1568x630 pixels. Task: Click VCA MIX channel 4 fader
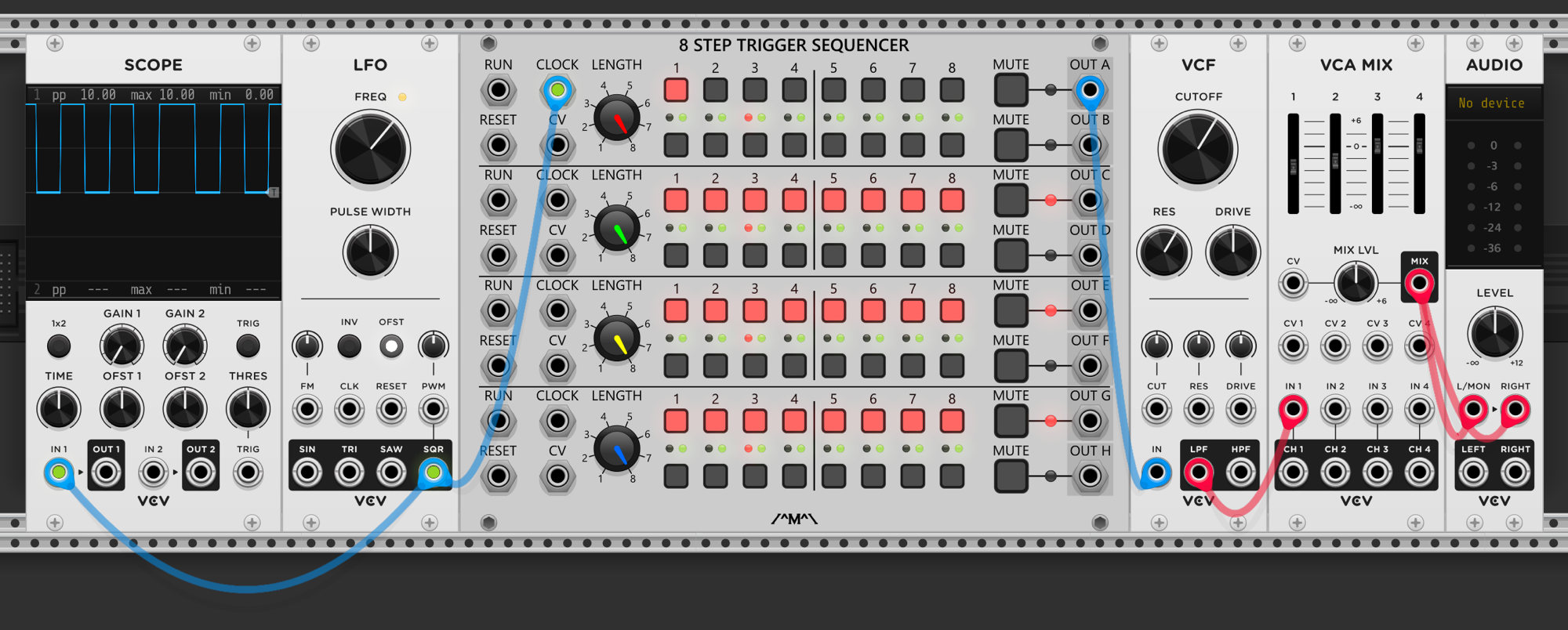tap(1419, 164)
